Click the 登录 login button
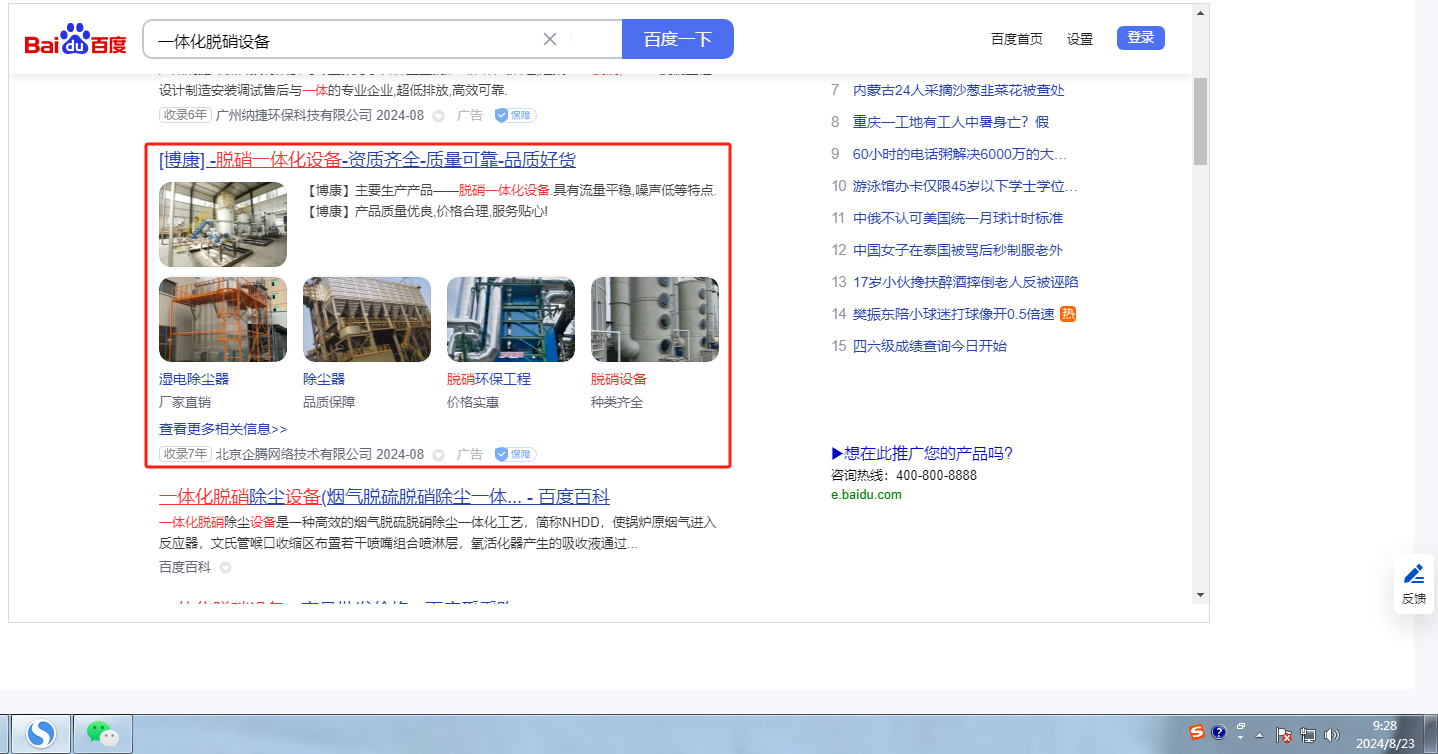The width and height of the screenshot is (1438, 754). click(x=1141, y=38)
